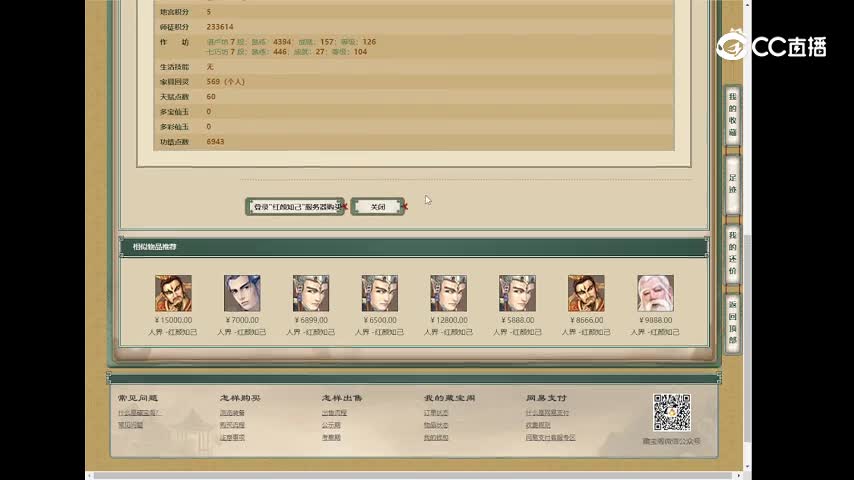
Task: Open the ¥7000.00 blue-haired character avatar
Action: pos(242,293)
